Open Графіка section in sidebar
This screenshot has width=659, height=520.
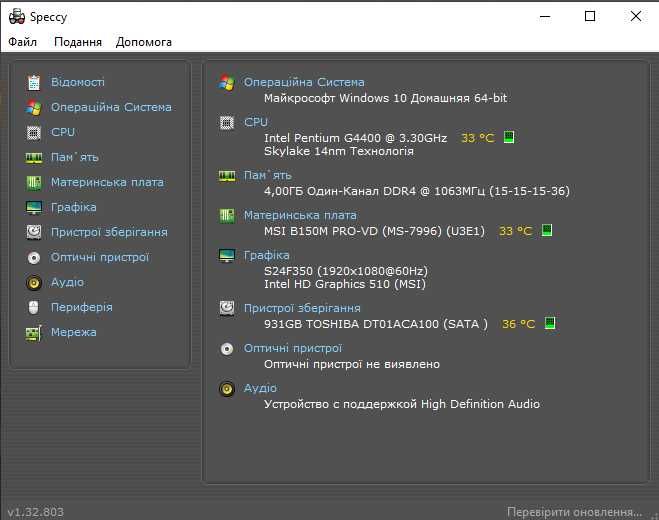(74, 207)
